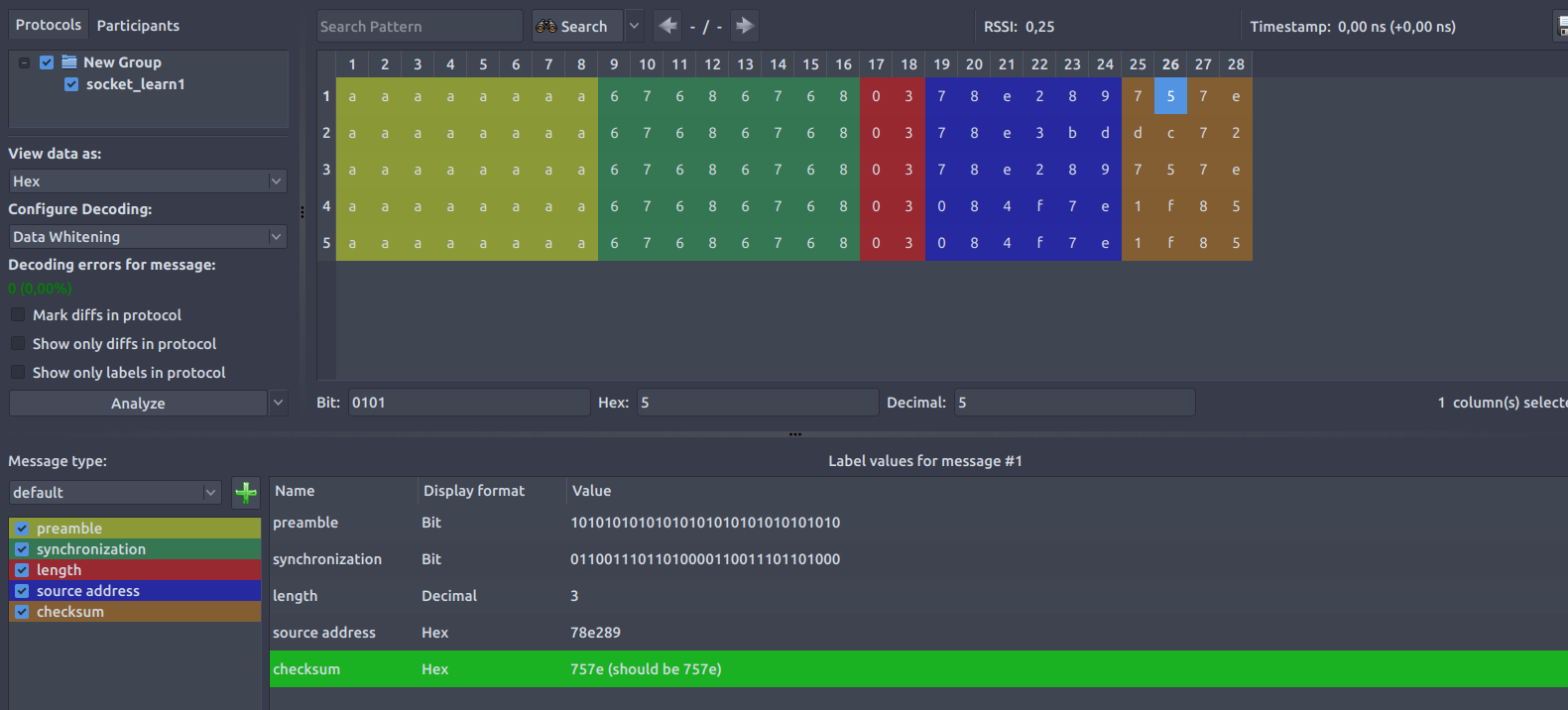The image size is (1568, 710).
Task: Click into the Search Pattern field
Action: (419, 27)
